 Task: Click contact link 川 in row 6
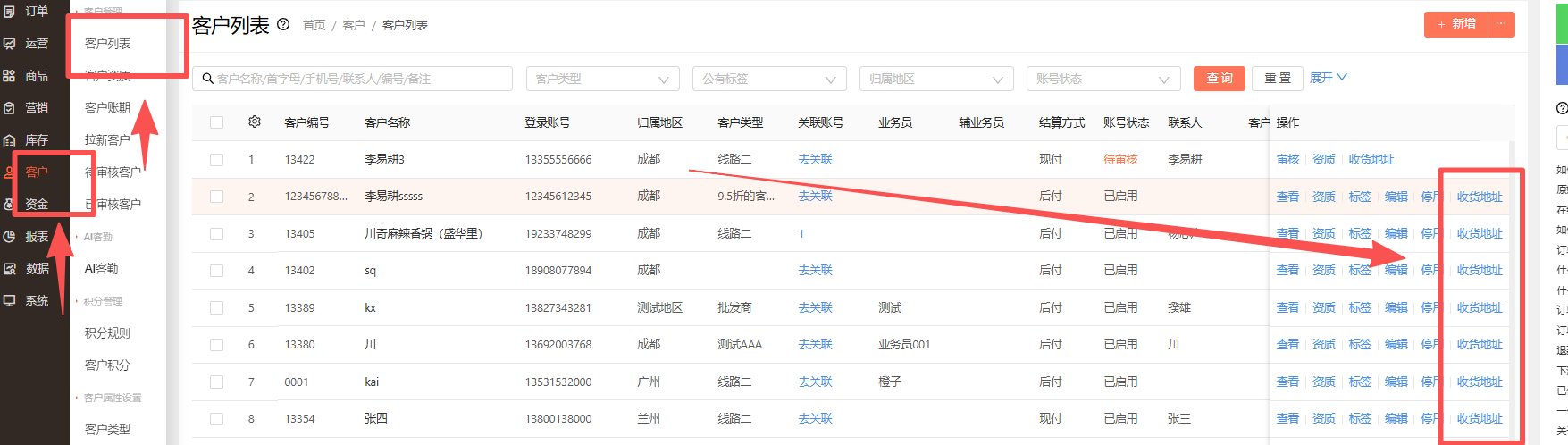1173,345
